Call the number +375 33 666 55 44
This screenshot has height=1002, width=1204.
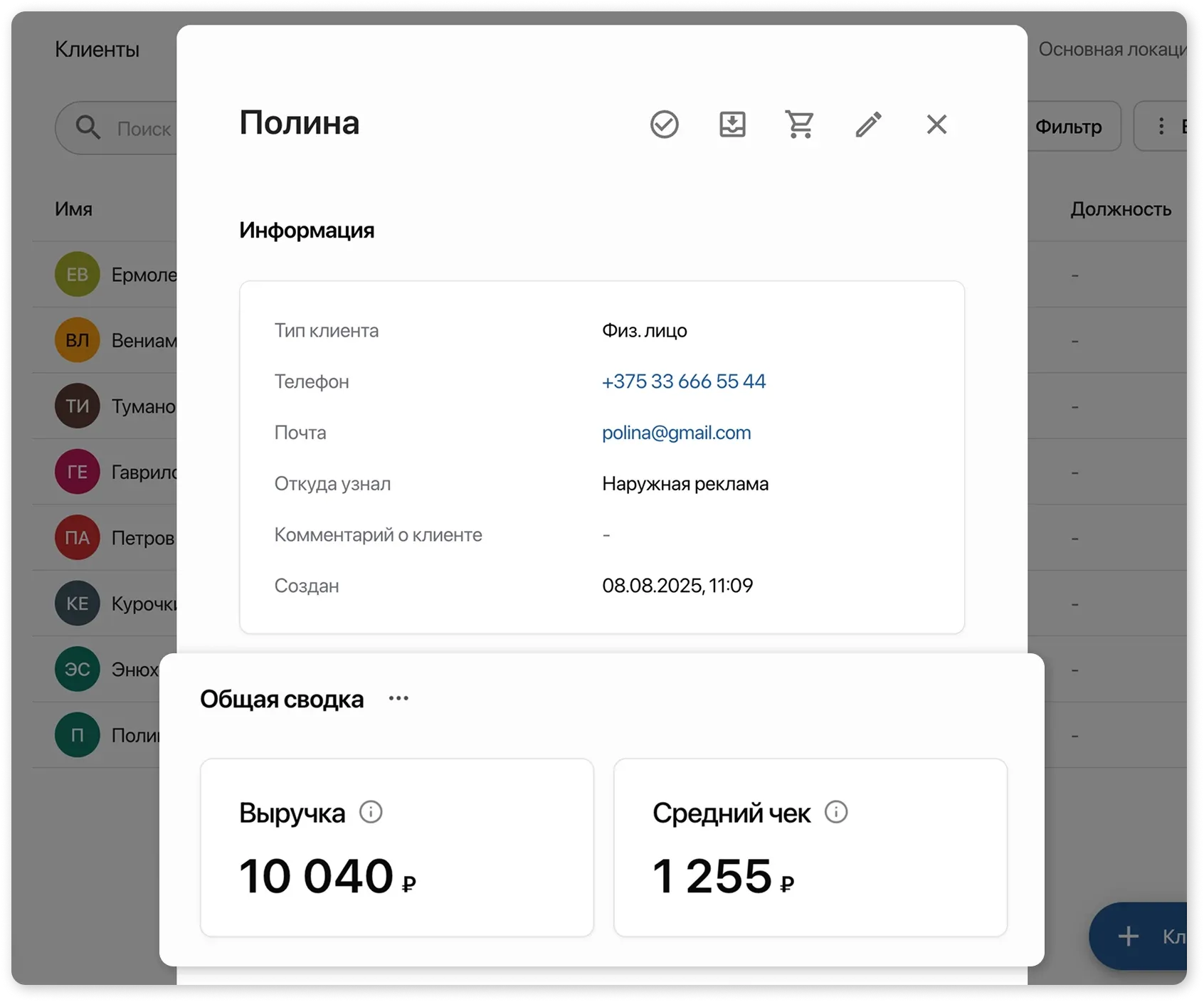pyautogui.click(x=683, y=381)
